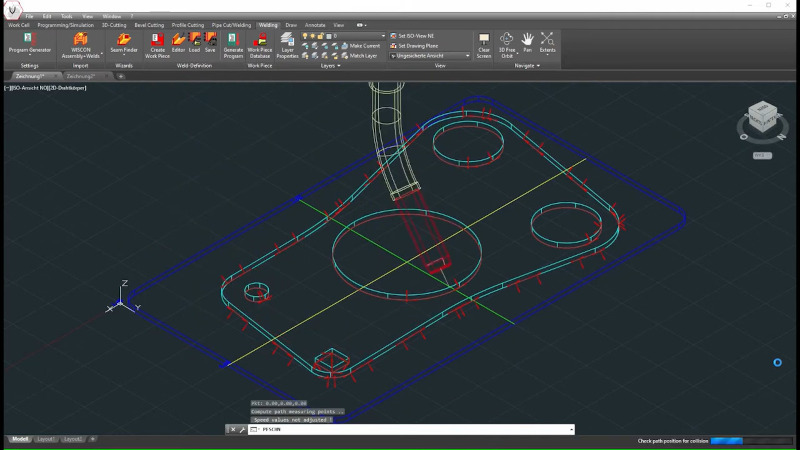Click the Set ISO-View NE icon
800x450 pixels.
(x=393, y=36)
